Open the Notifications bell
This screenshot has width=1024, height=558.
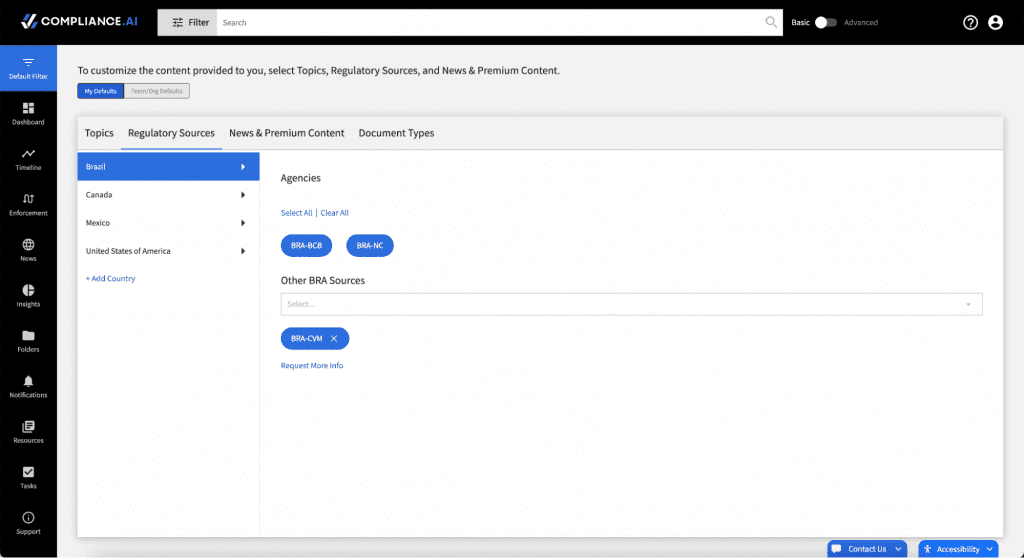coord(28,387)
